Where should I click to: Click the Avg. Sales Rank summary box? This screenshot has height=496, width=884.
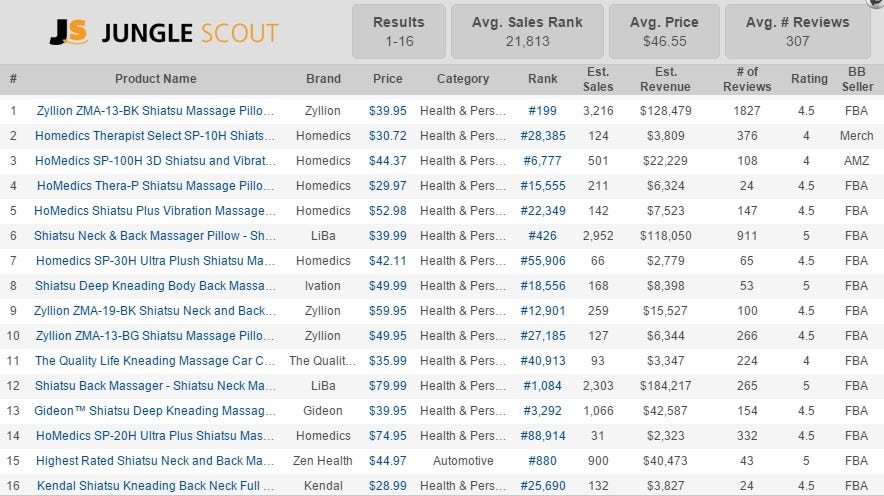[x=529, y=31]
